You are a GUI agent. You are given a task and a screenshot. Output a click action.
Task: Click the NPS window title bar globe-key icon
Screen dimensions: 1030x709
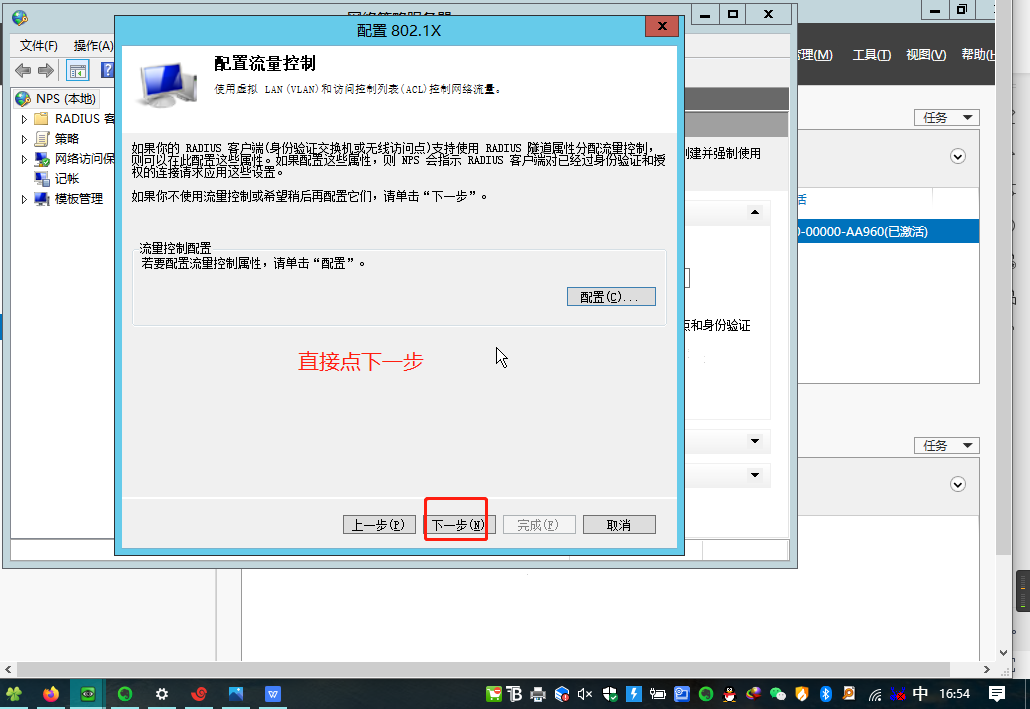(19, 17)
